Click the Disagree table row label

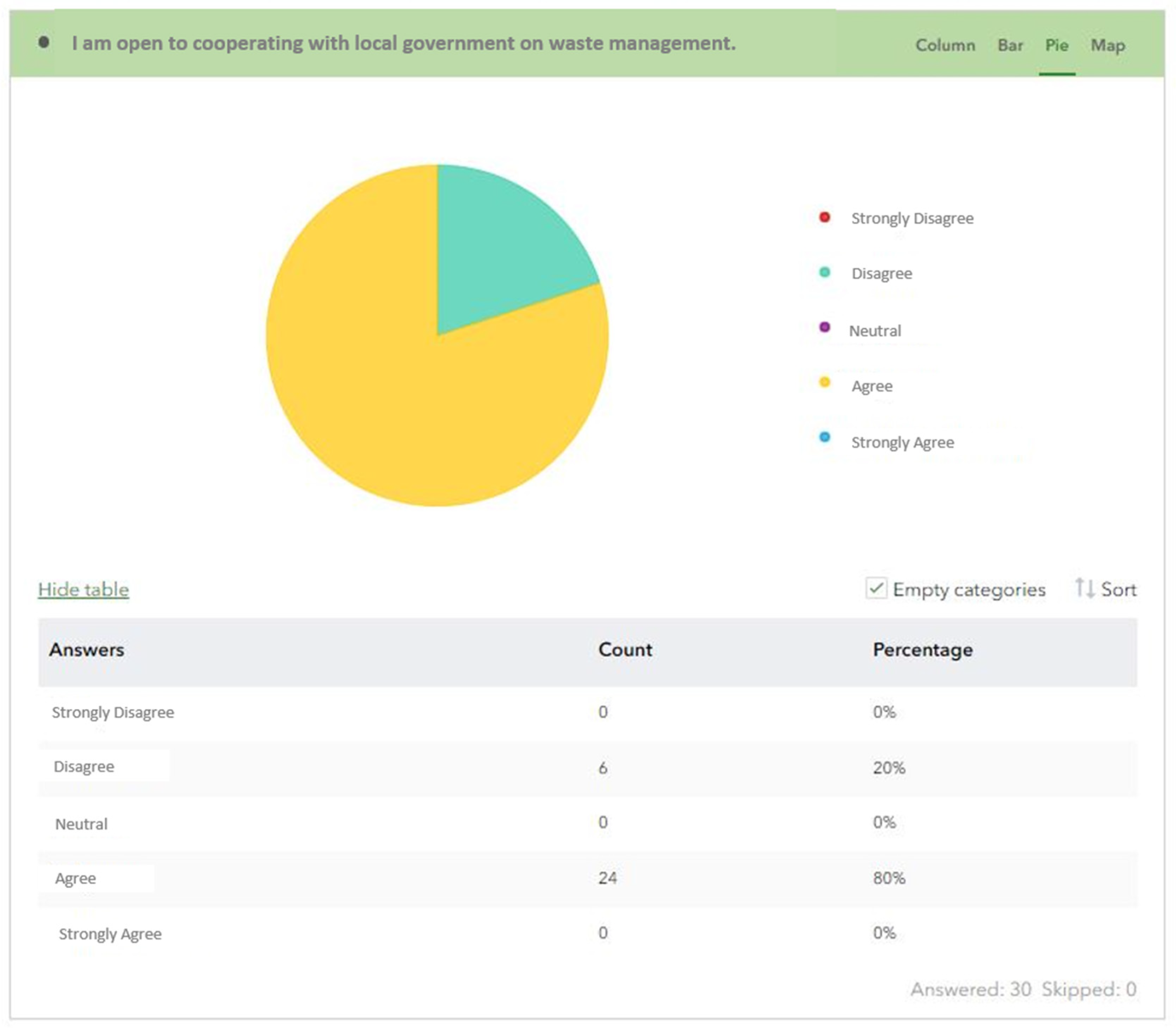click(x=83, y=767)
